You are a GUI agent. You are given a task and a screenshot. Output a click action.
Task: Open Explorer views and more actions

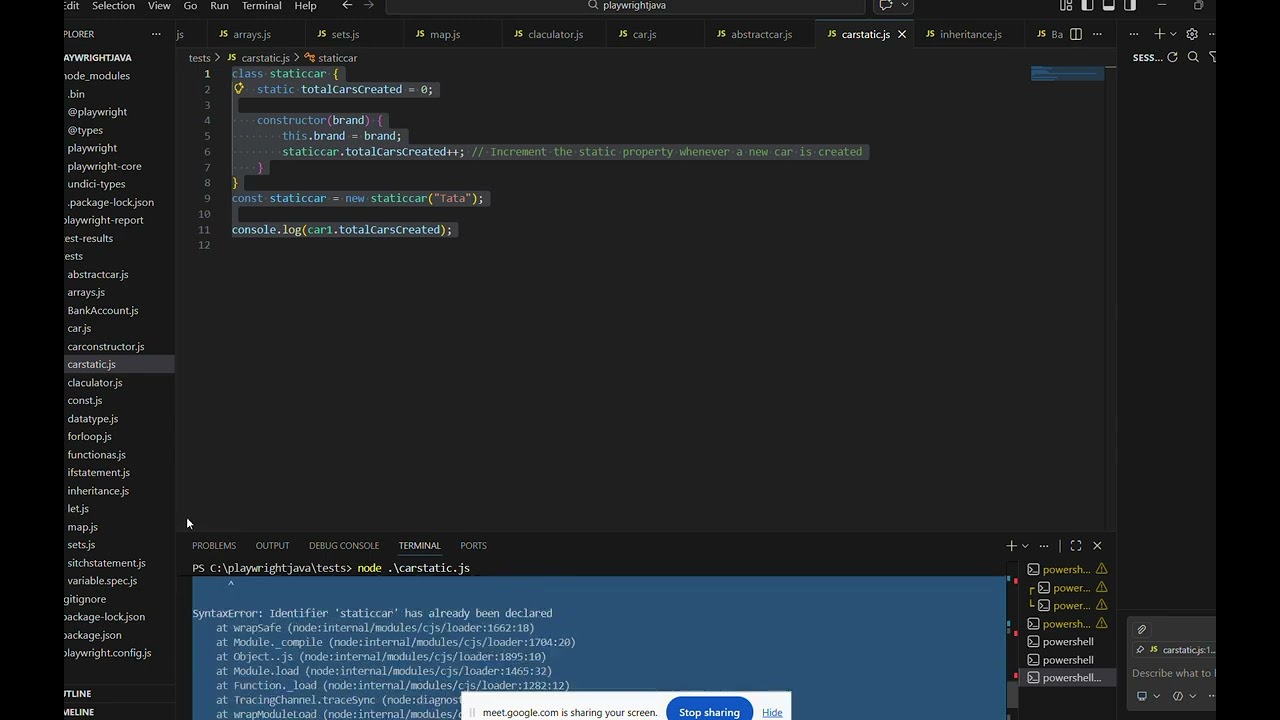tap(156, 34)
